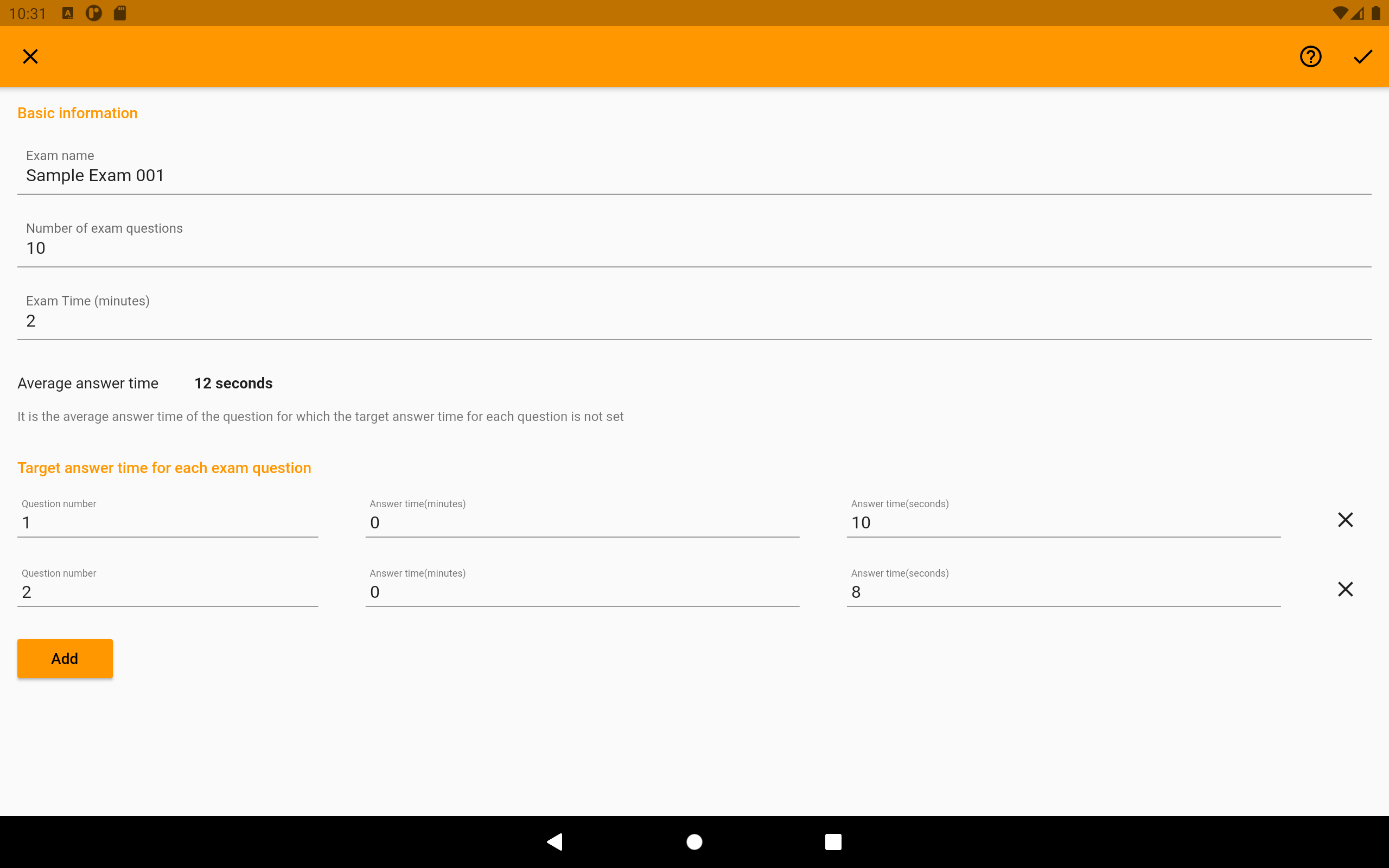Viewport: 1389px width, 868px height.
Task: Edit Answer time(minutes) field for question 1
Action: [582, 516]
